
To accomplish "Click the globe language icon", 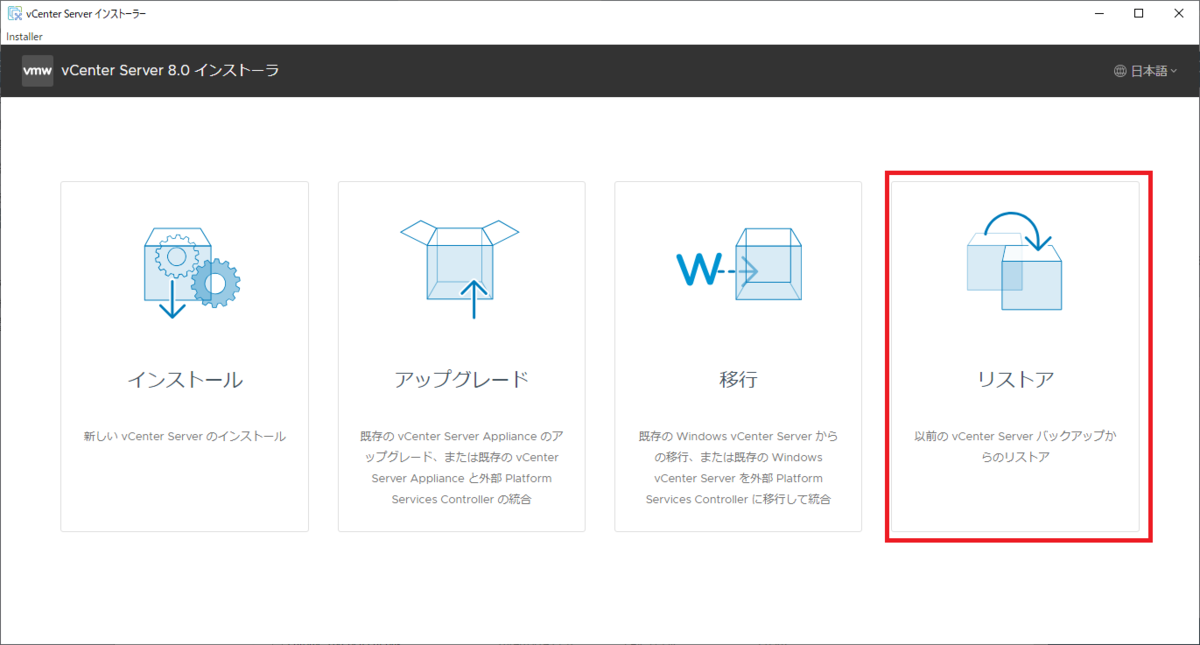I will (1120, 71).
